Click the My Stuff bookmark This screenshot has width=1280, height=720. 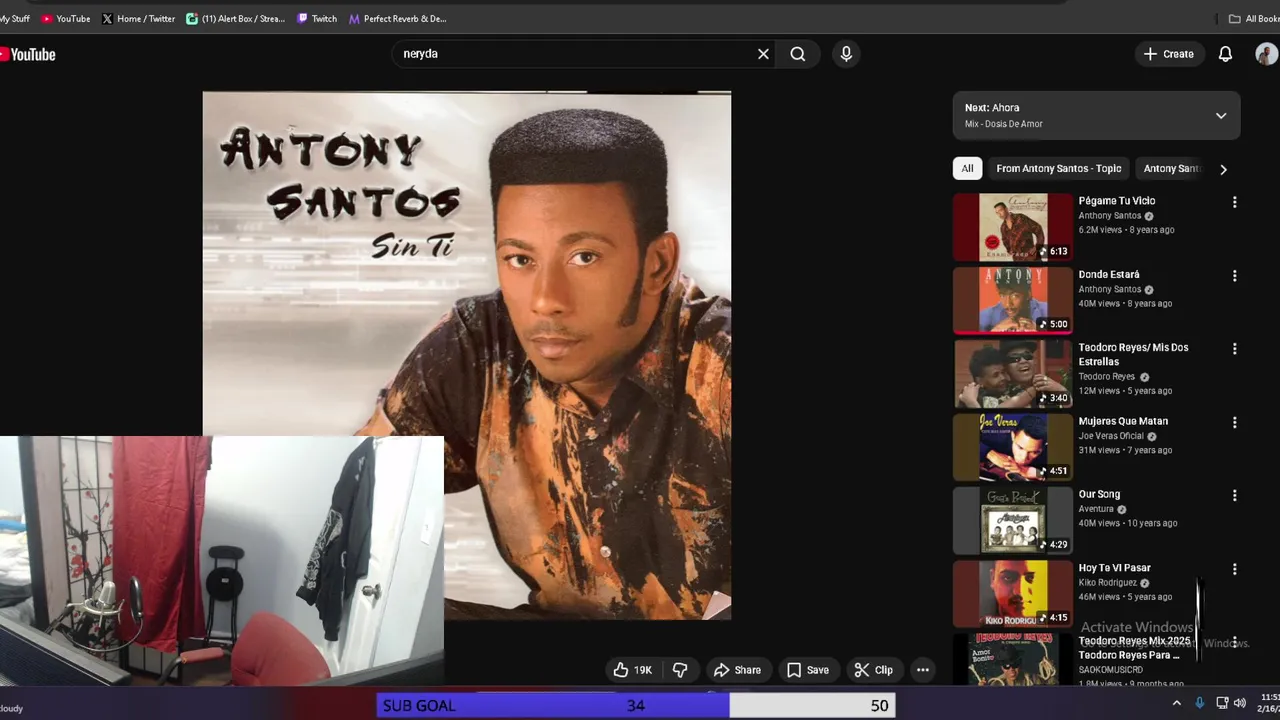coord(15,18)
